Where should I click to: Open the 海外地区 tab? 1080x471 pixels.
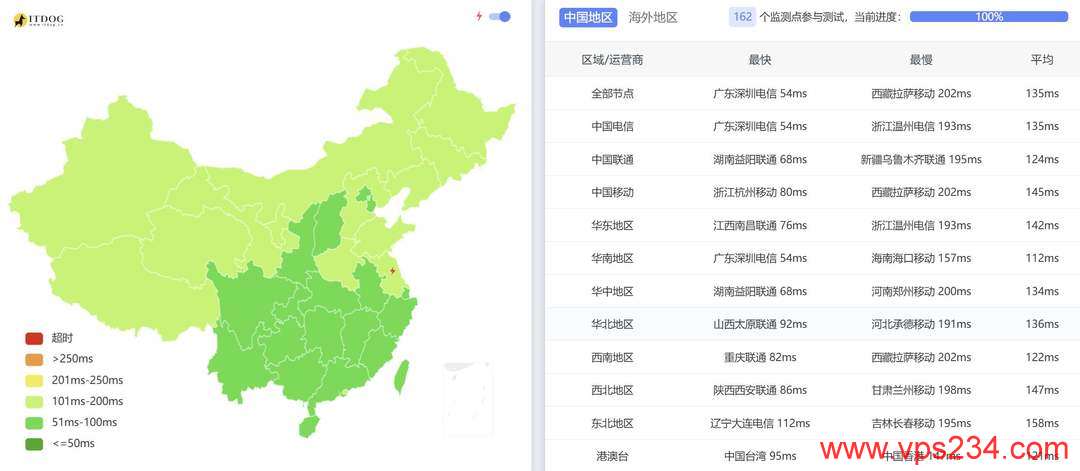pyautogui.click(x=653, y=17)
